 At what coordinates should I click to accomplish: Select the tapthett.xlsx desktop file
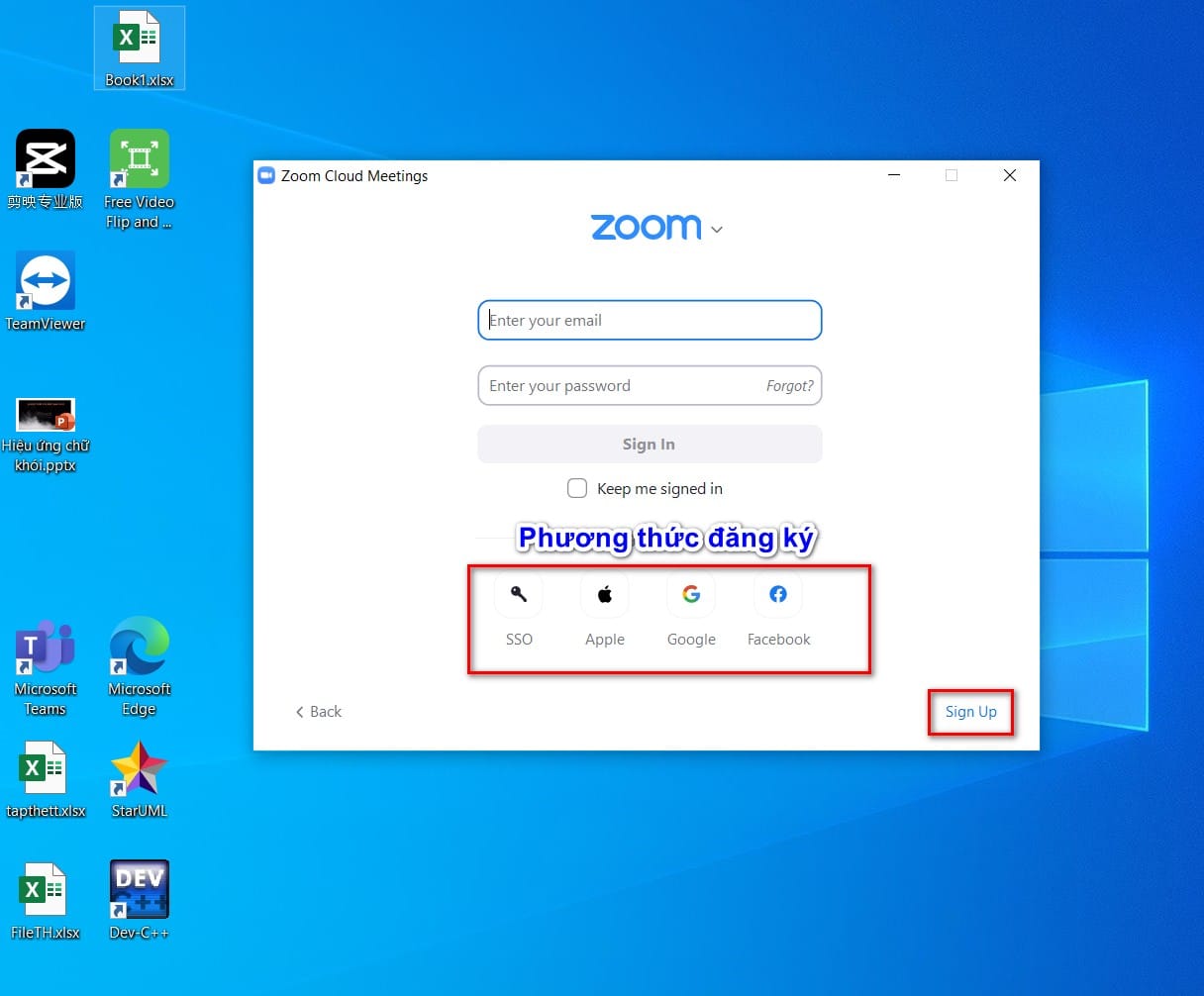coord(46,779)
